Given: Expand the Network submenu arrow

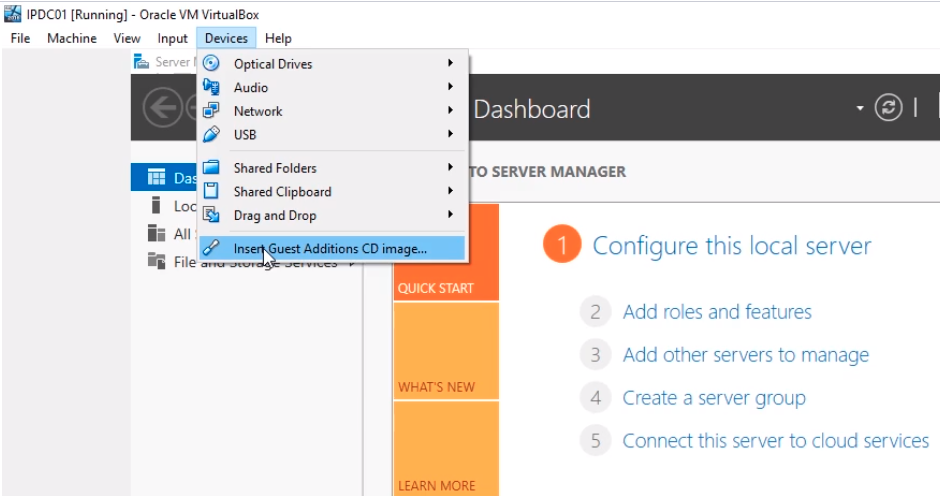Looking at the screenshot, I should (x=450, y=110).
